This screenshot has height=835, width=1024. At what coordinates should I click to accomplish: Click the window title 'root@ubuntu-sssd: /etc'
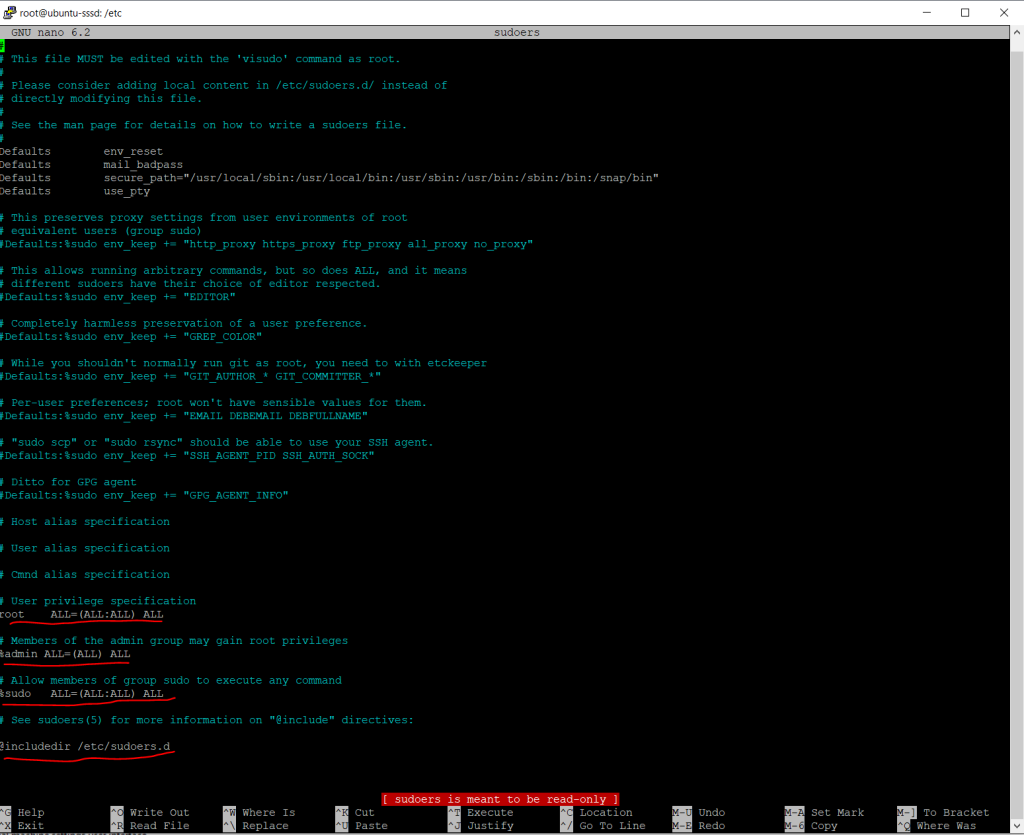(x=71, y=13)
